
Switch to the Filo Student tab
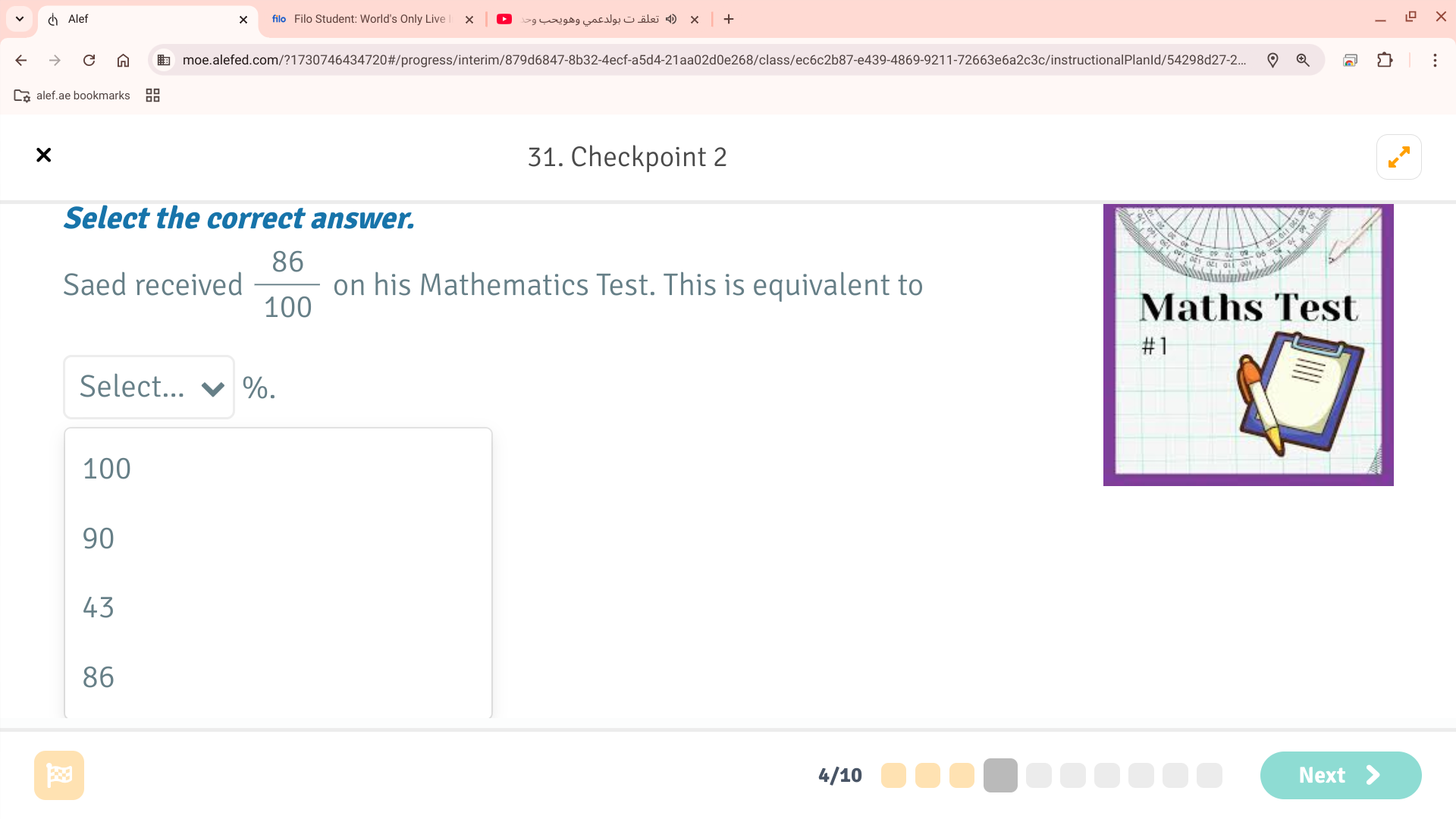[x=364, y=19]
